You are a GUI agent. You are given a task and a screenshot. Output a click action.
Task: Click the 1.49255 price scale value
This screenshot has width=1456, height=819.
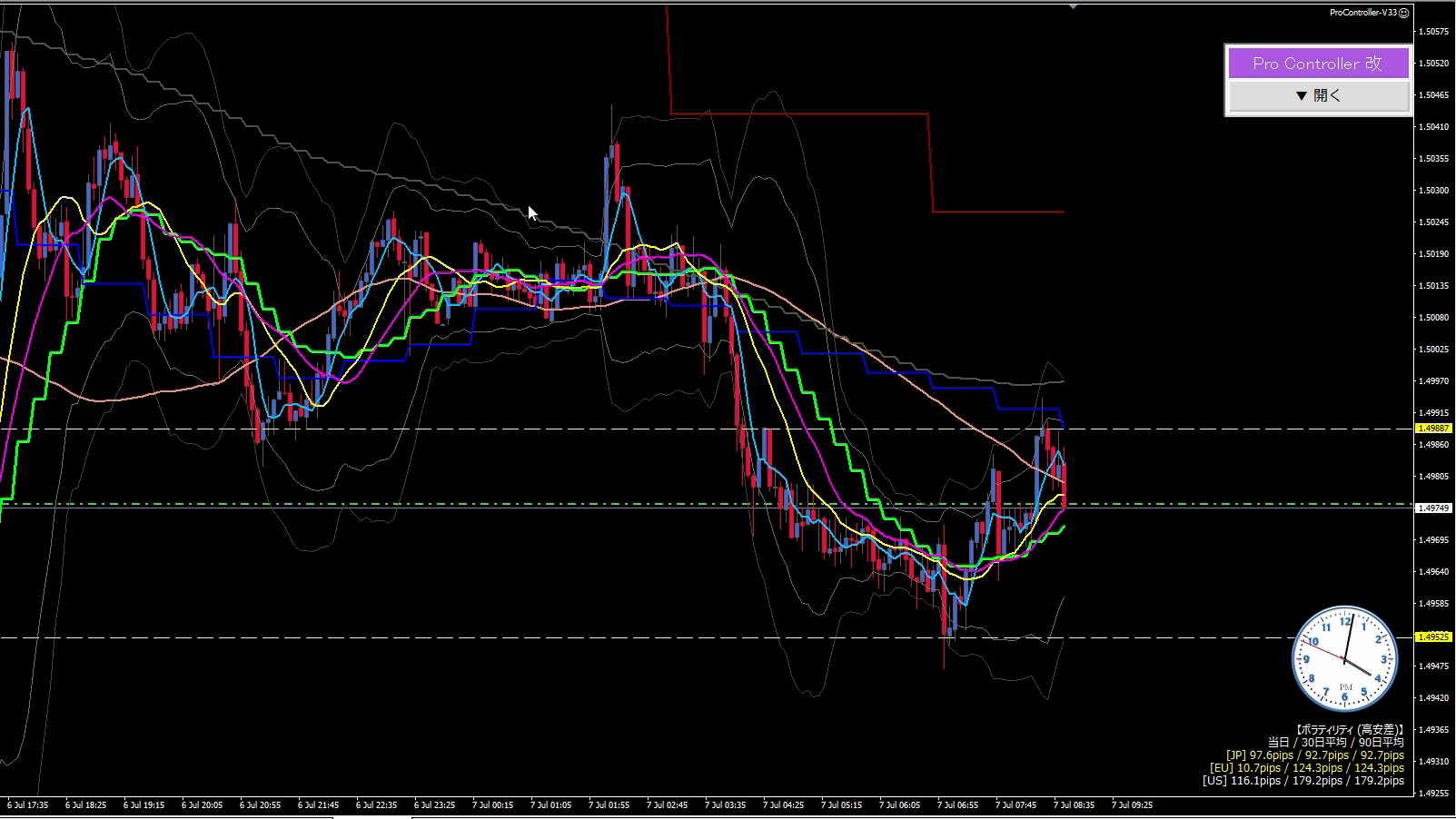pos(1433,794)
